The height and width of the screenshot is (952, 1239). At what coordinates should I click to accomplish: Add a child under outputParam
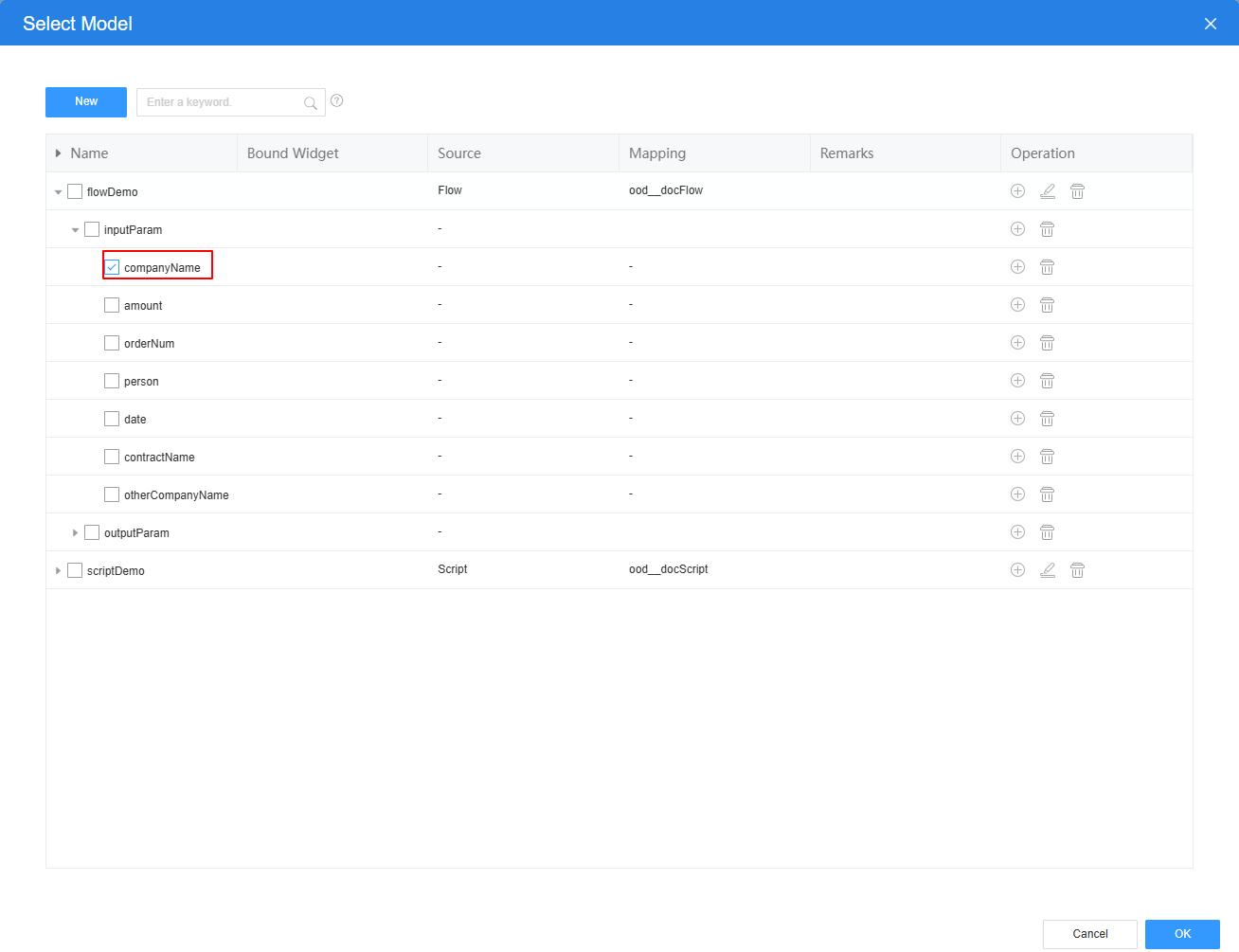1017,531
